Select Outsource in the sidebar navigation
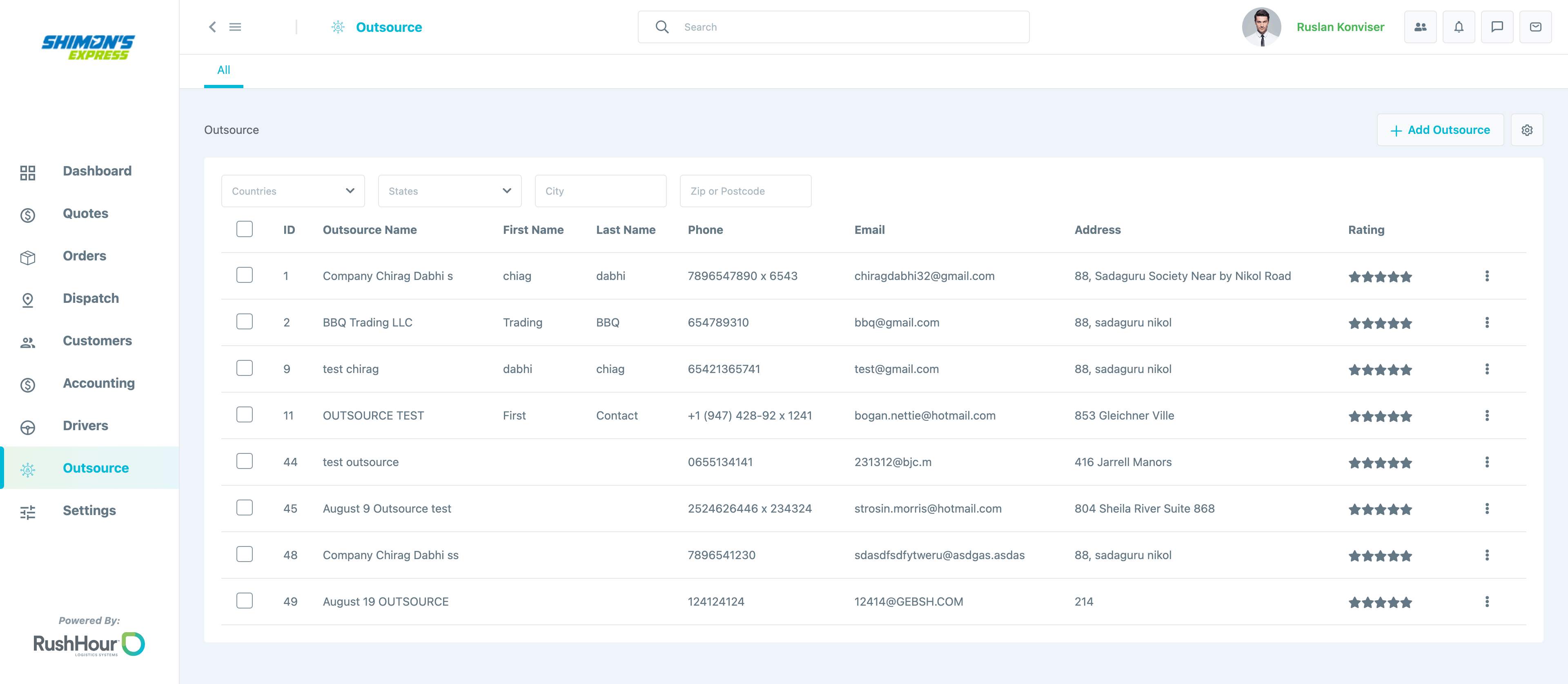This screenshot has height=684, width=1568. click(96, 467)
